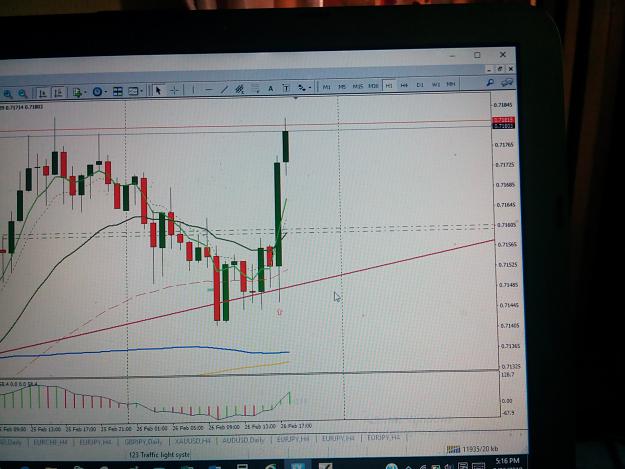Screen dimensions: 625x469
Task: Restore the inner chart window
Action: pos(499,69)
